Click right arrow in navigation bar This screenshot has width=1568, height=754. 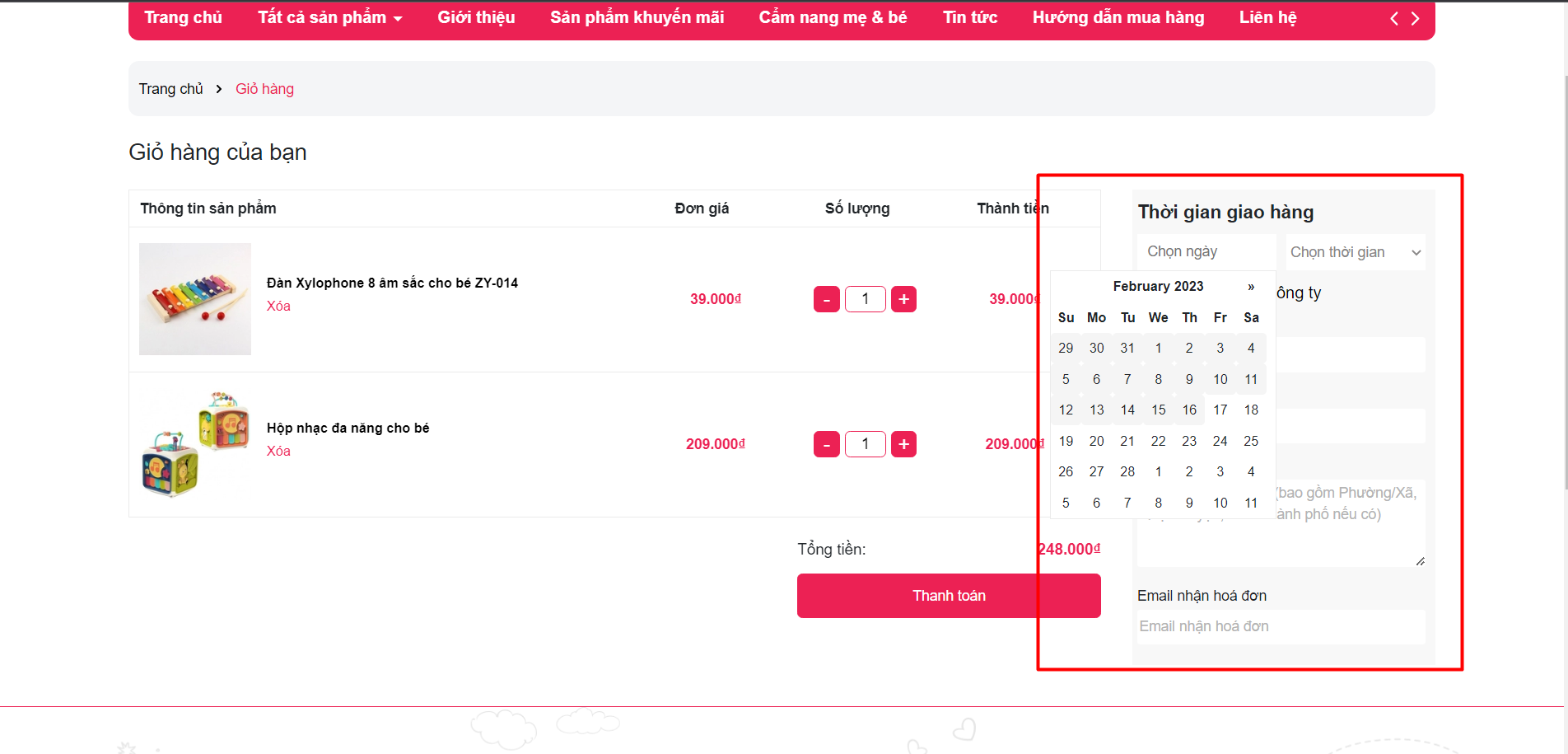coord(1416,18)
